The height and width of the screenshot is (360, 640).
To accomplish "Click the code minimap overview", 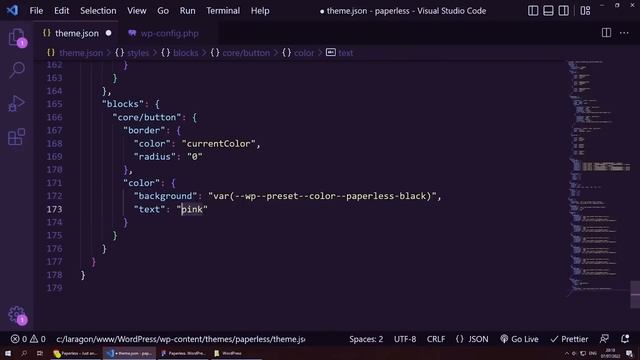I will pyautogui.click(x=598, y=176).
